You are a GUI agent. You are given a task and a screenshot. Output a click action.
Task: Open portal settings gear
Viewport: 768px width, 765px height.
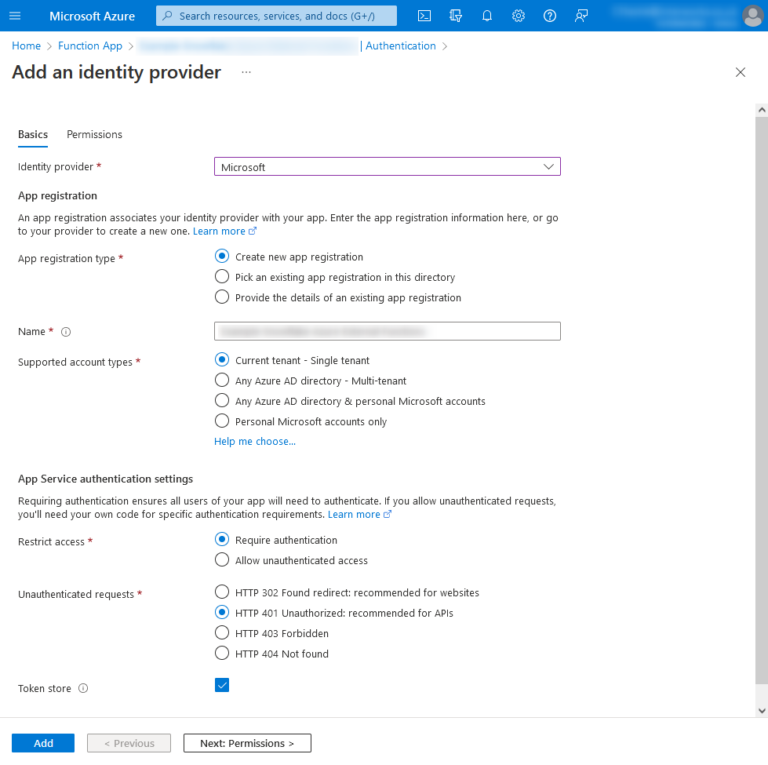click(x=518, y=16)
